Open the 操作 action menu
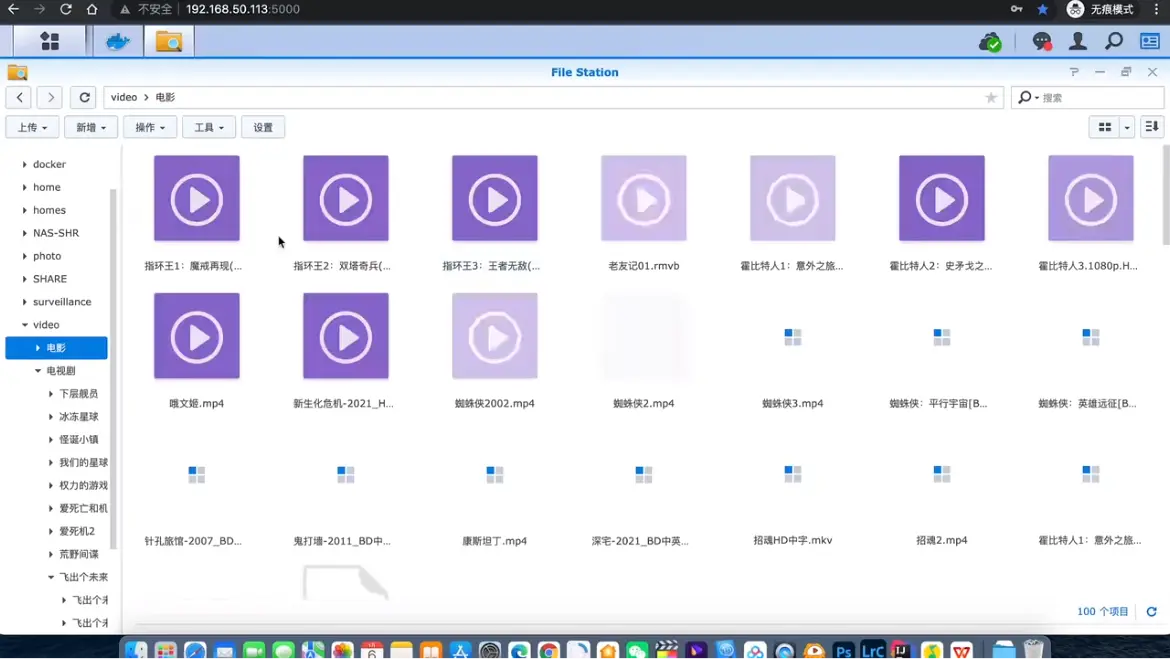Viewport: 1170px width, 659px height. pyautogui.click(x=150, y=127)
